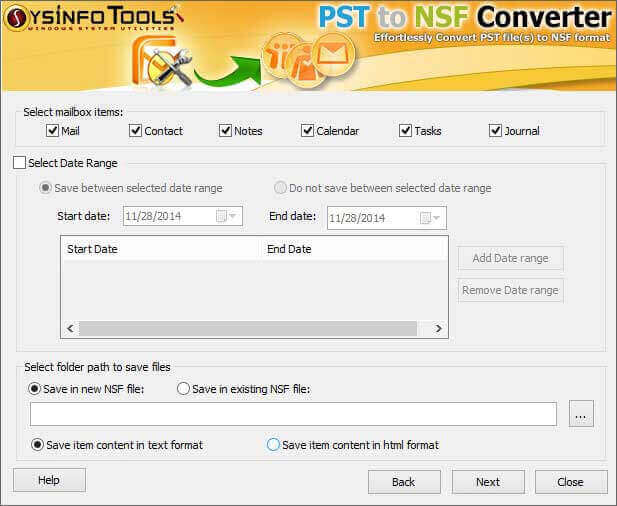Click the Start Date column header
This screenshot has height=506, width=617.
click(x=161, y=249)
